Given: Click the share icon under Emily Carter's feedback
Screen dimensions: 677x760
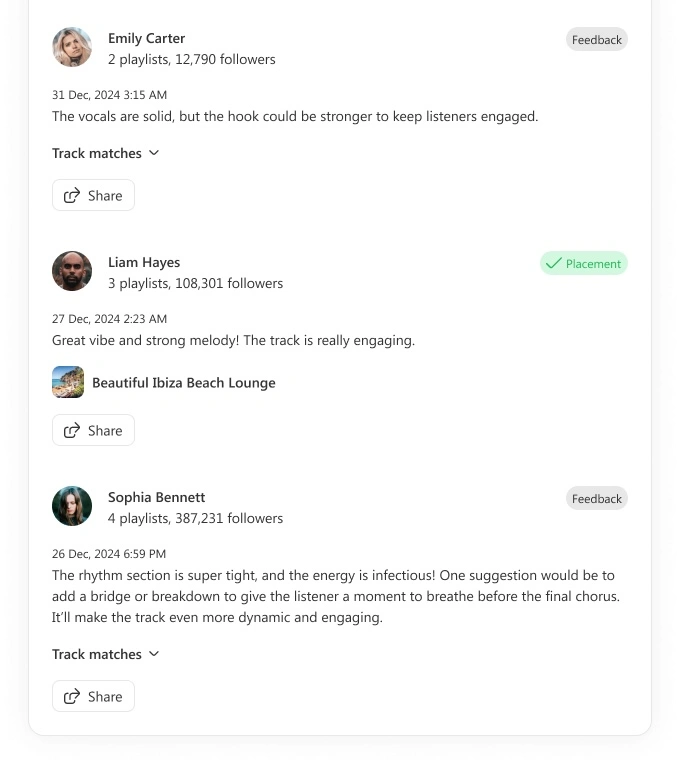Looking at the screenshot, I should pos(72,196).
